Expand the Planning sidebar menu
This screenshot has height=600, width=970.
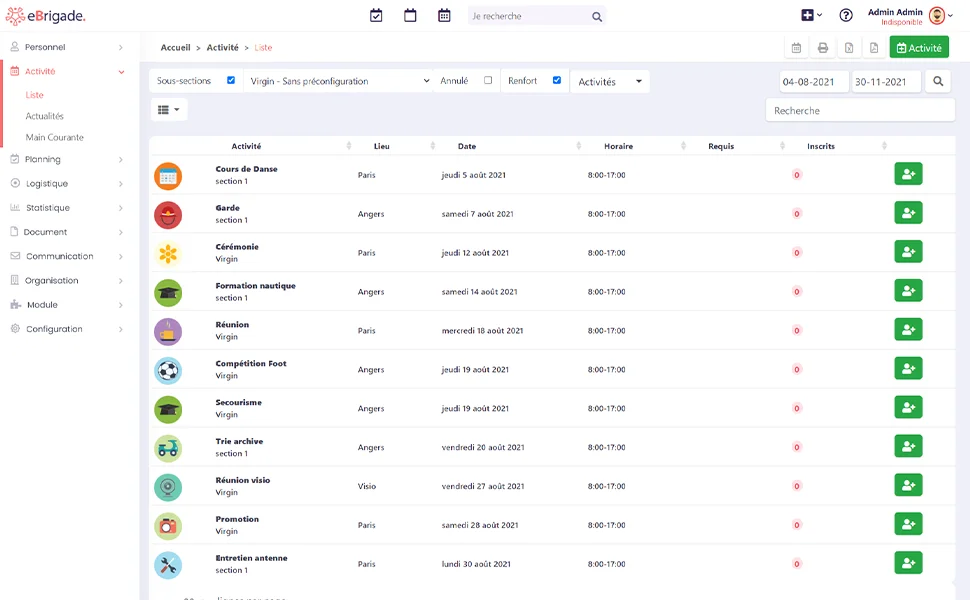tap(67, 159)
